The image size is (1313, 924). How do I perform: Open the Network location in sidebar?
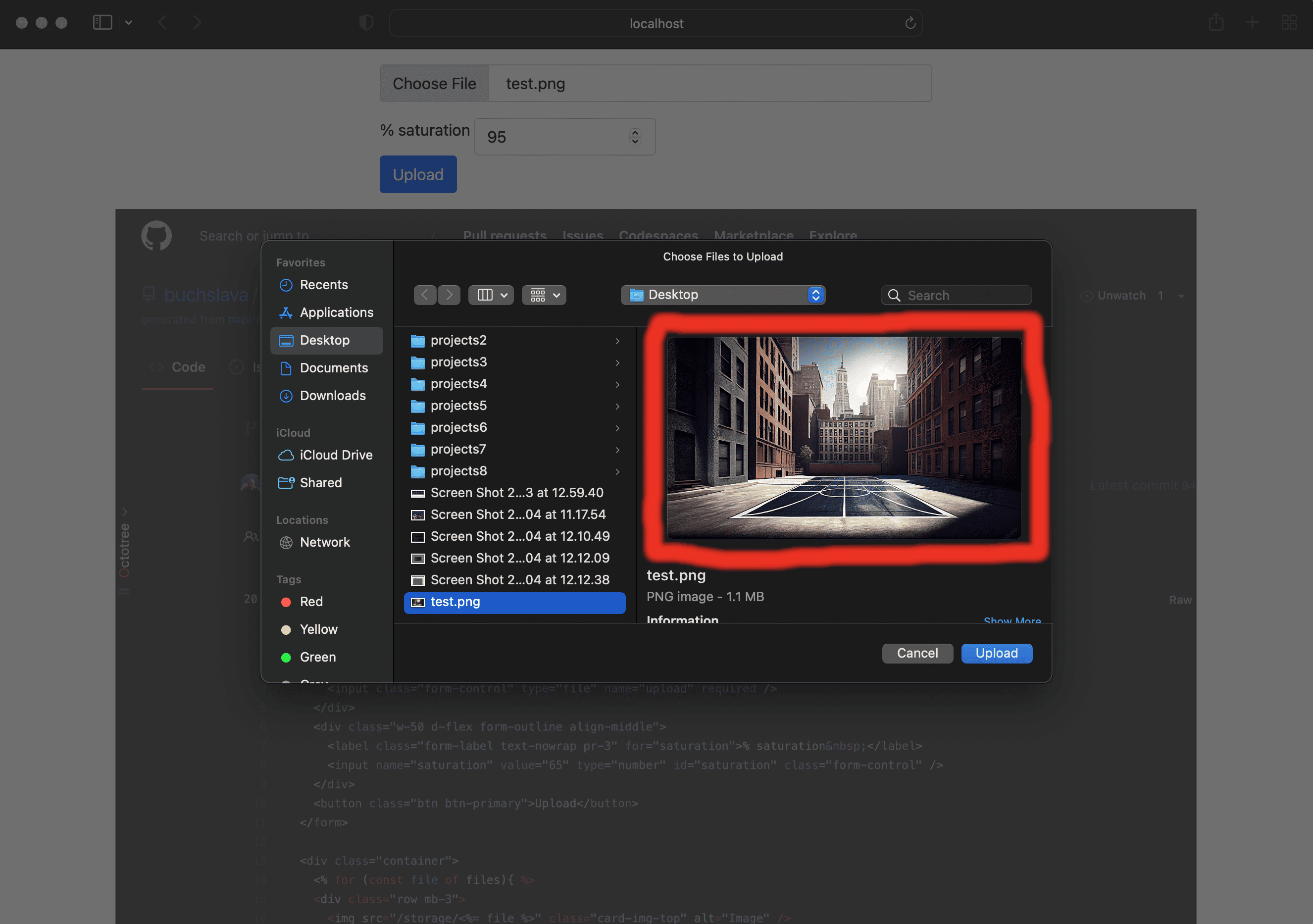(x=324, y=542)
